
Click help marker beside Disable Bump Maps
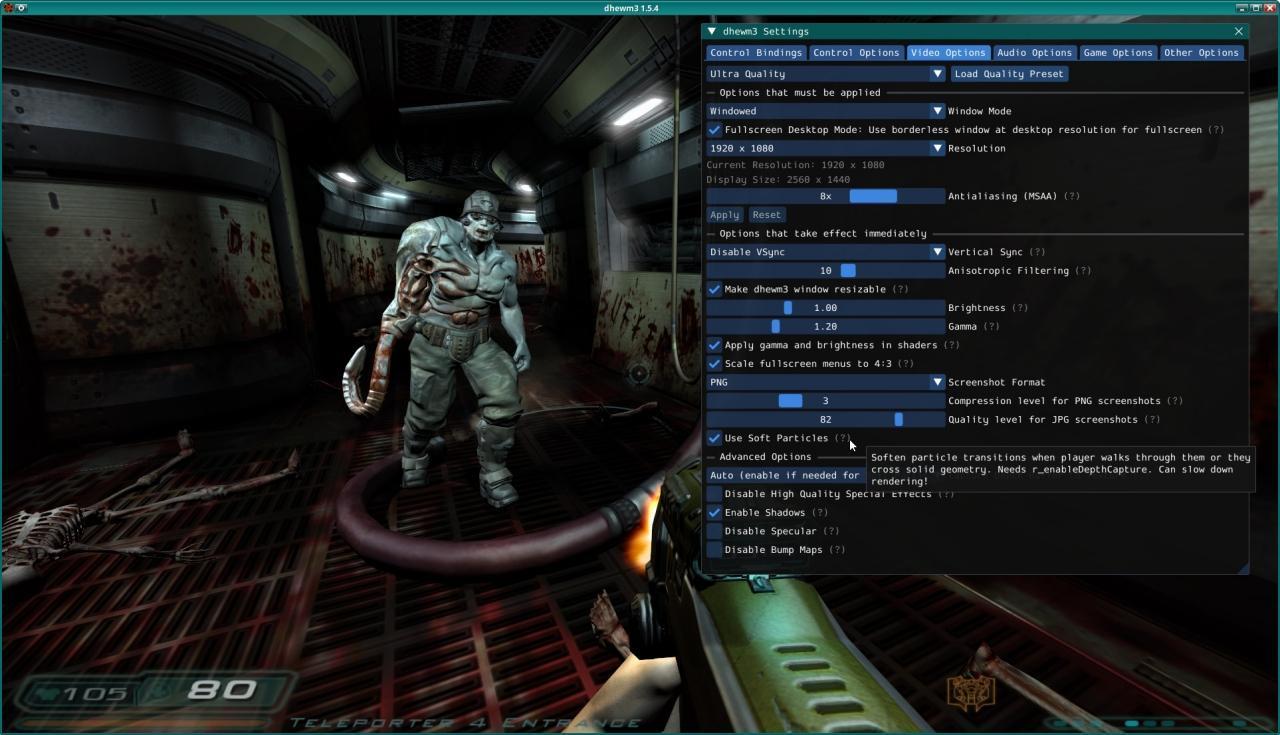(837, 550)
